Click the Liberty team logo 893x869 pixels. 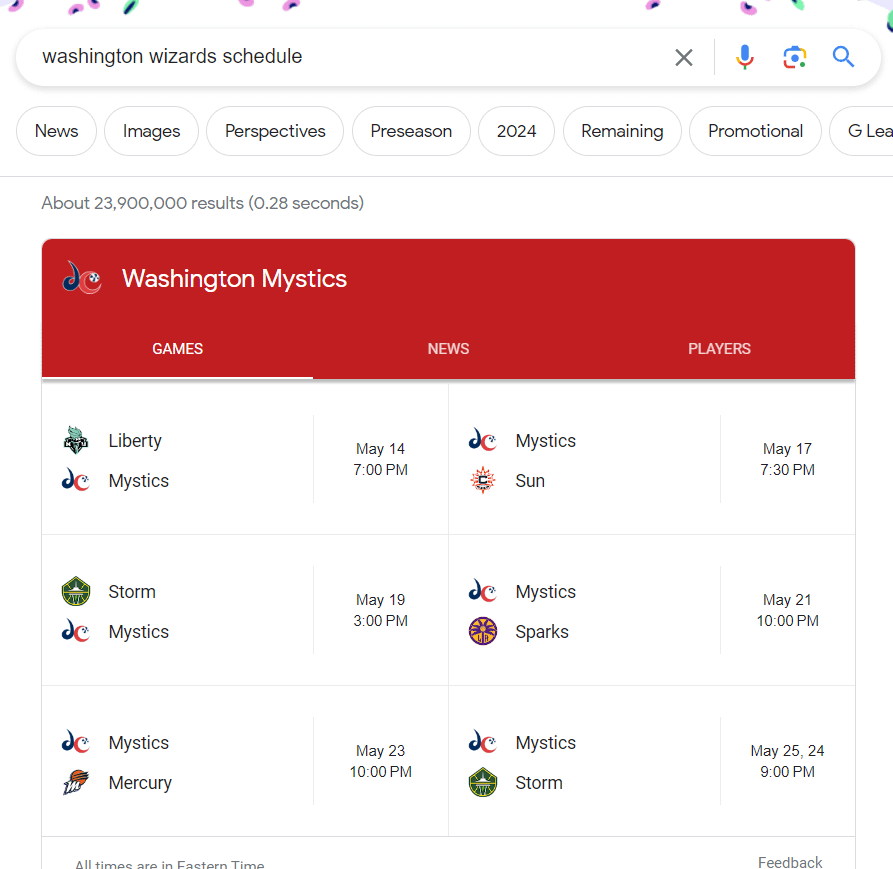point(76,440)
